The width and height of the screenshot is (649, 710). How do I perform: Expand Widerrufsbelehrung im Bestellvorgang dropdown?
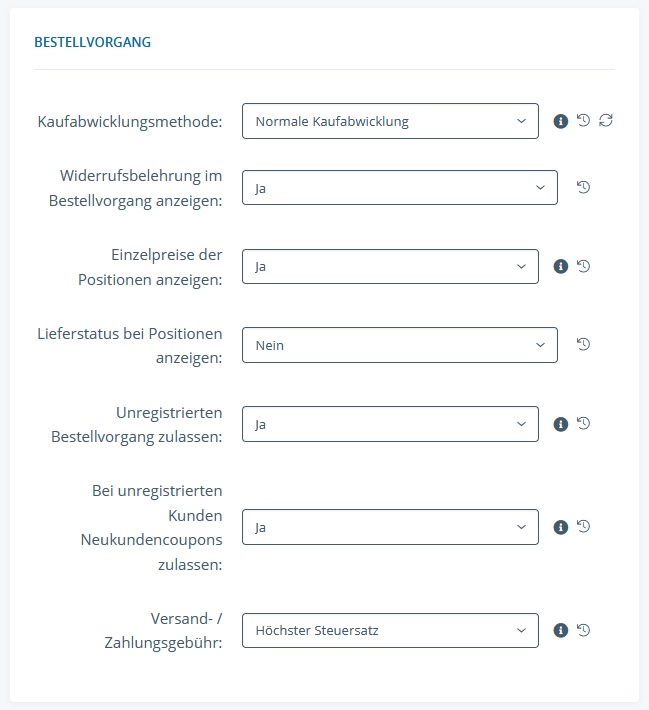(399, 187)
